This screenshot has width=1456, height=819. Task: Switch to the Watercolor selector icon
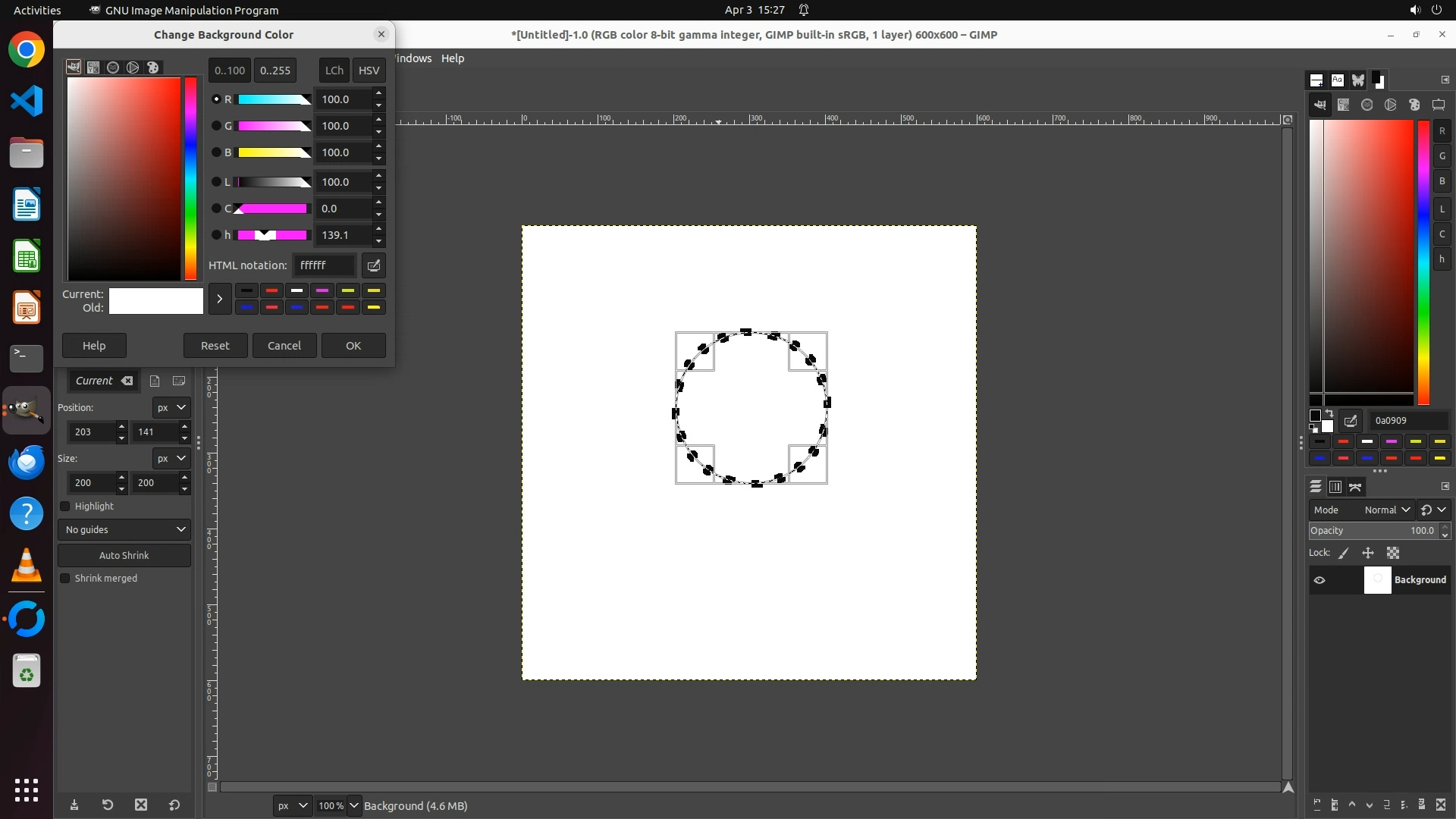pos(113,67)
